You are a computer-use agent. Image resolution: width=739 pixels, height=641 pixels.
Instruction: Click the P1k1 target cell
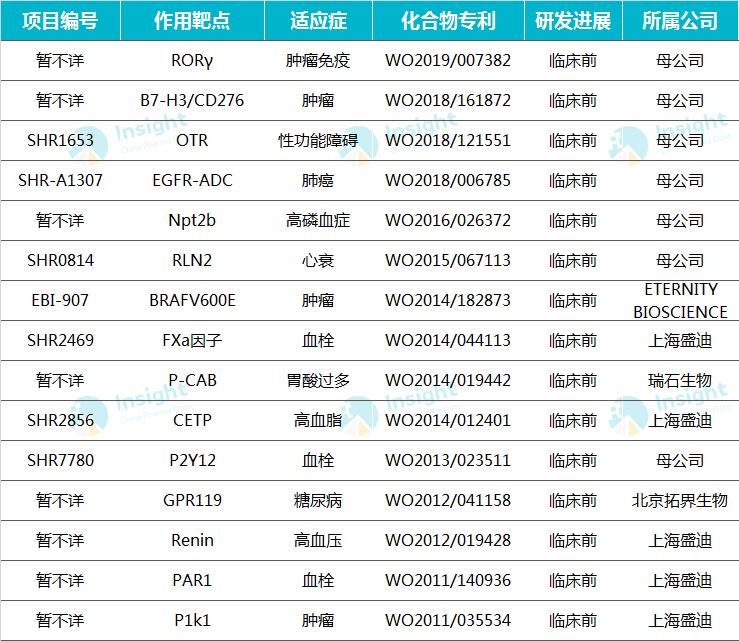tap(192, 621)
